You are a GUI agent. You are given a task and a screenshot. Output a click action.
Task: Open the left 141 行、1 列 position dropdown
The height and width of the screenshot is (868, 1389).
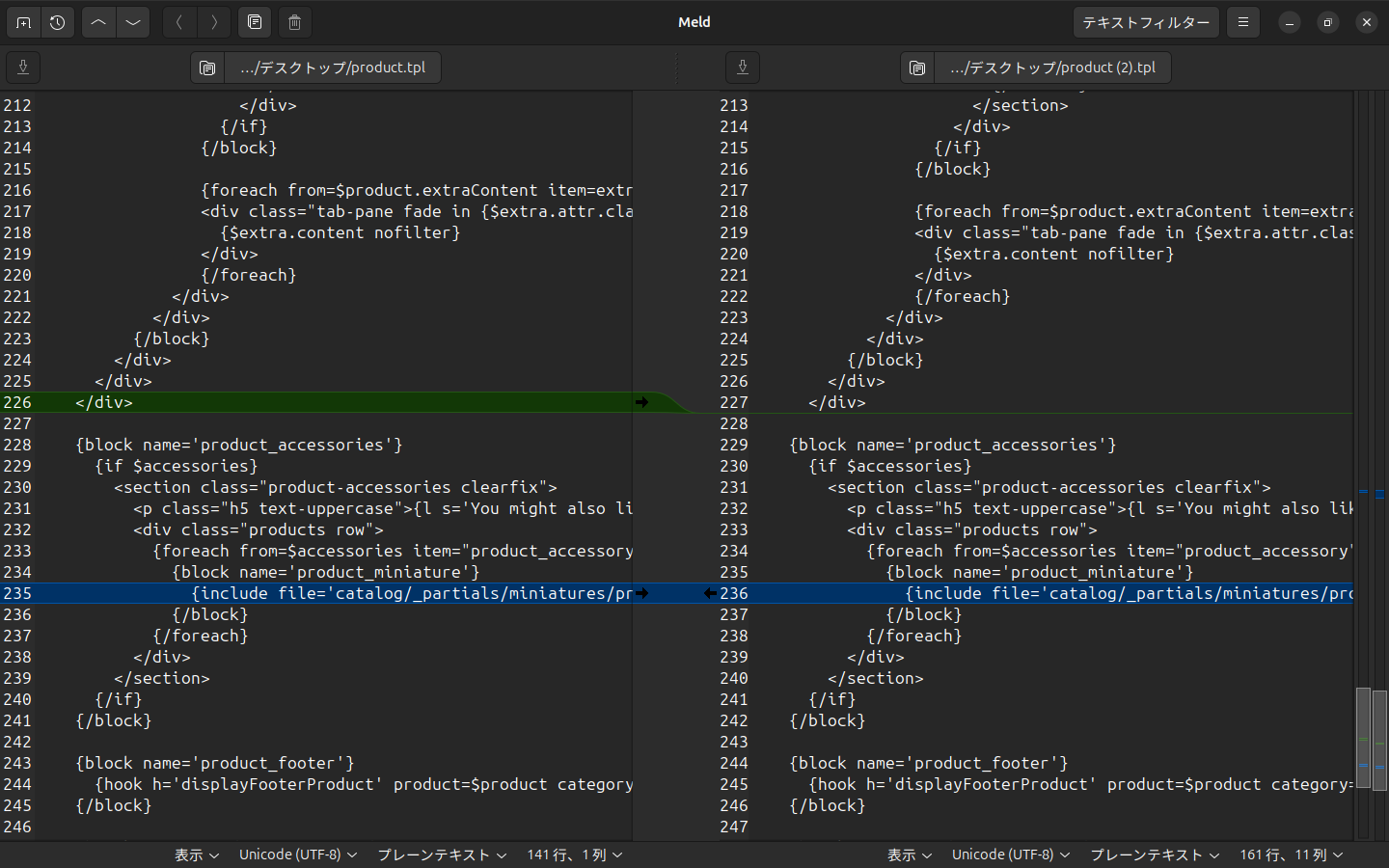click(575, 855)
